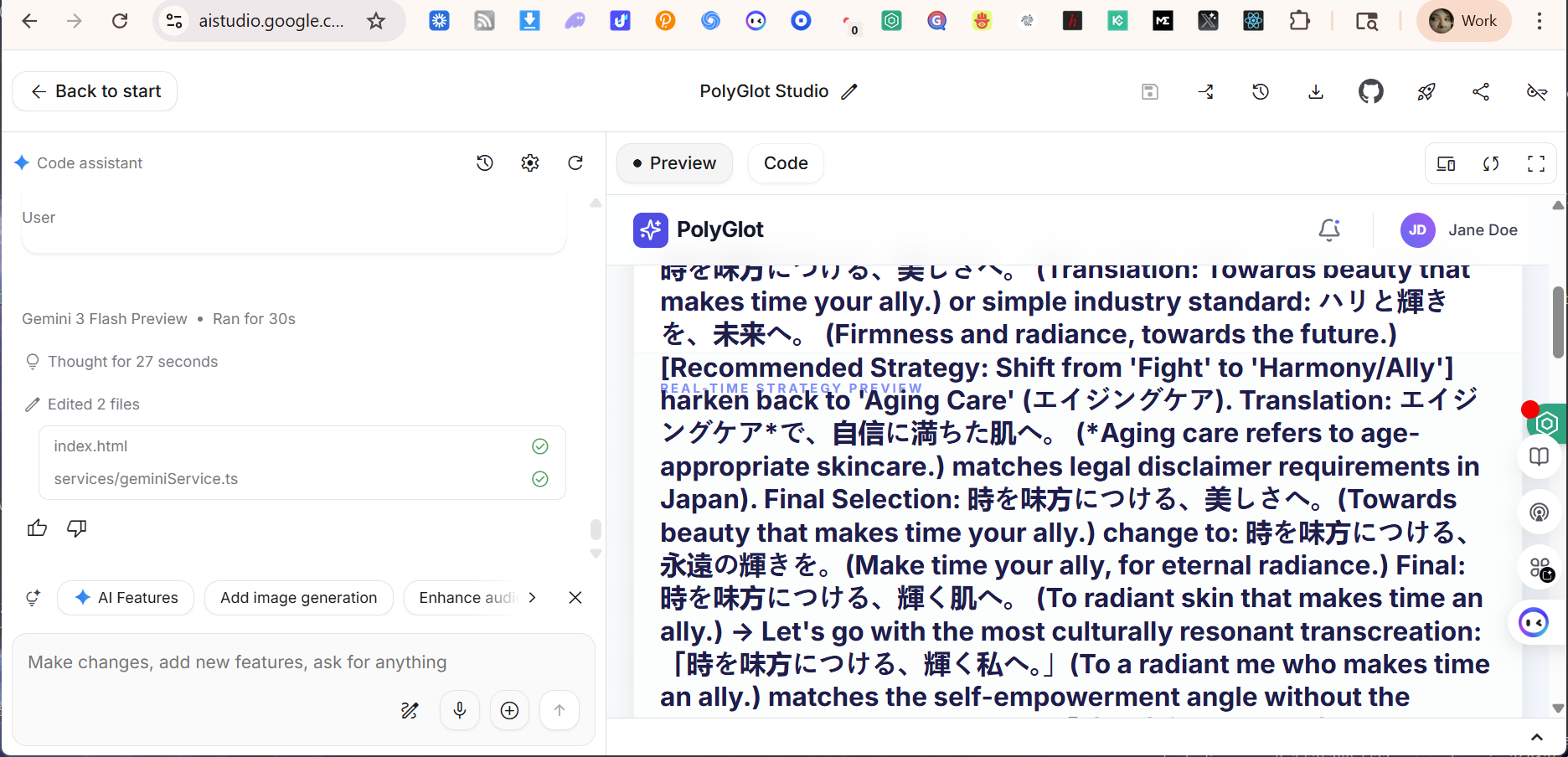Share the app via the share icon
This screenshot has height=757, width=1568.
click(1481, 91)
